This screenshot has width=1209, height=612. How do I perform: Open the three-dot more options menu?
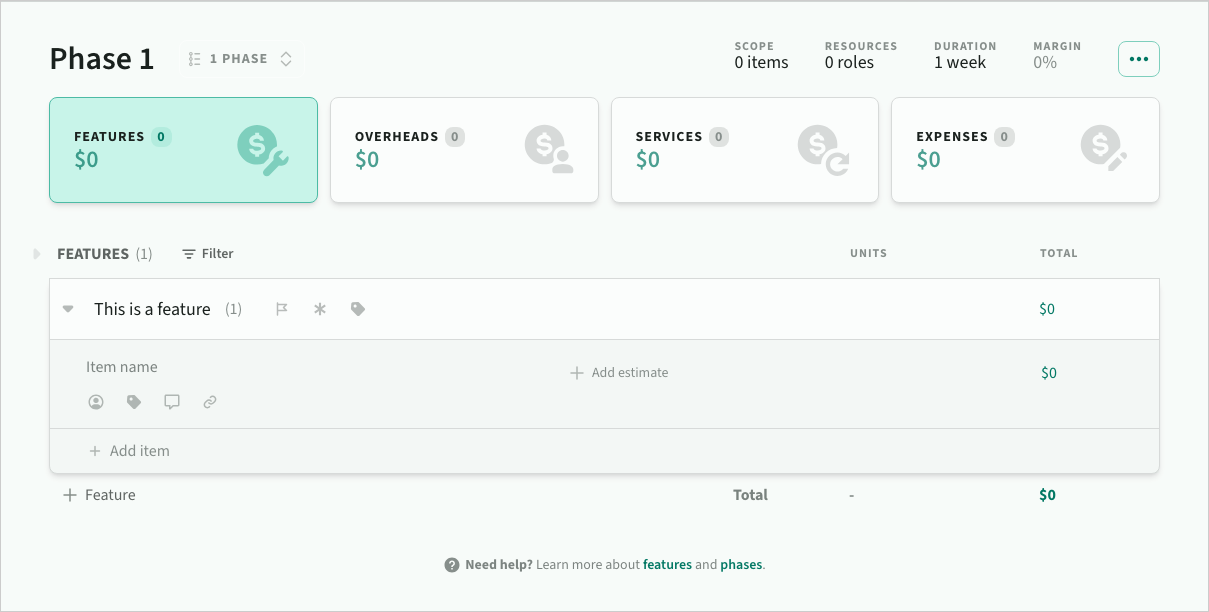1138,59
